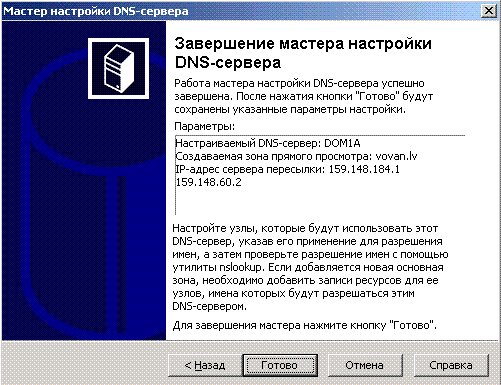Click the word nslookup in the description
This screenshot has width=501, height=385.
[x=241, y=267]
